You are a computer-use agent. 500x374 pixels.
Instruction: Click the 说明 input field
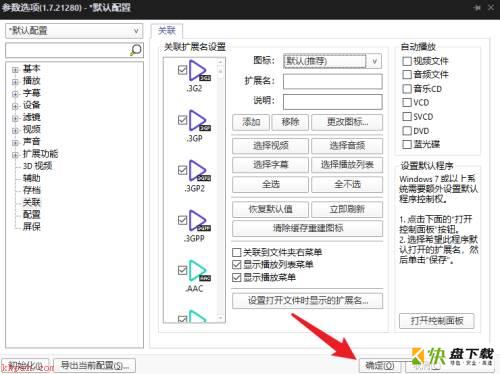point(333,102)
